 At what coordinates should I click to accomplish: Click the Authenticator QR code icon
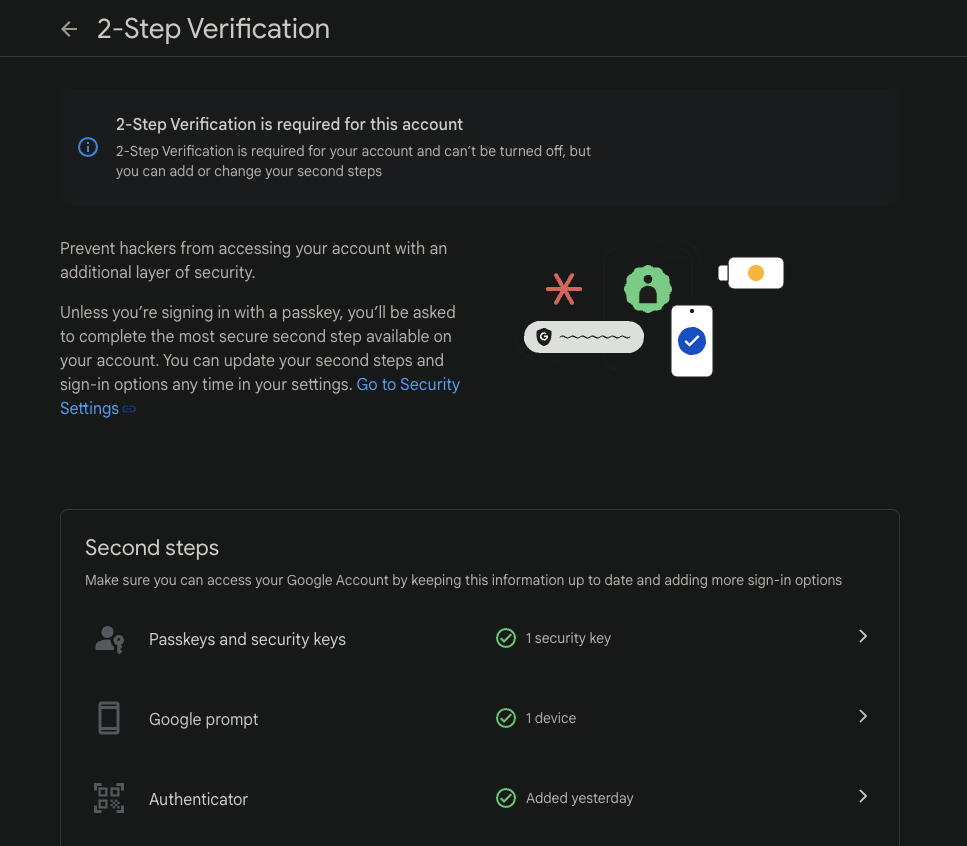109,798
